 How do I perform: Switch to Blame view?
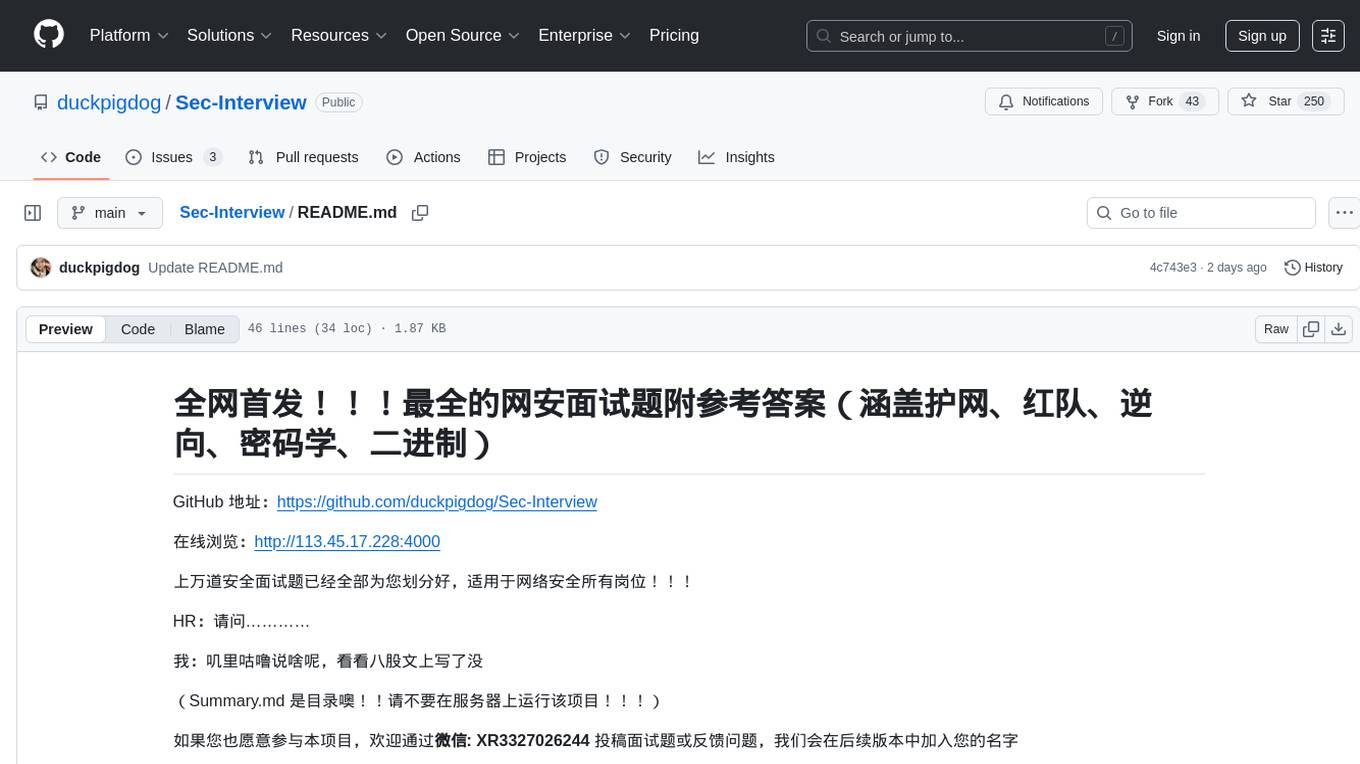(204, 329)
